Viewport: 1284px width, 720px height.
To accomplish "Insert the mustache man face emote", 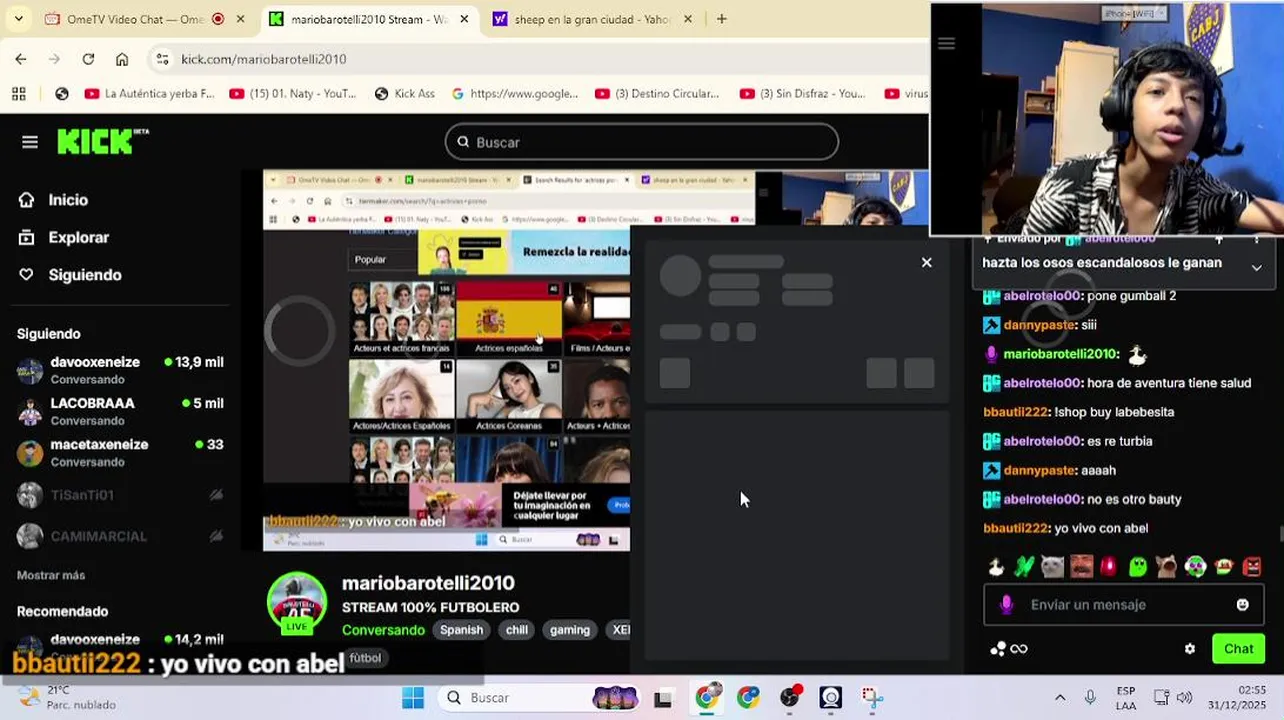I will (x=1081, y=567).
